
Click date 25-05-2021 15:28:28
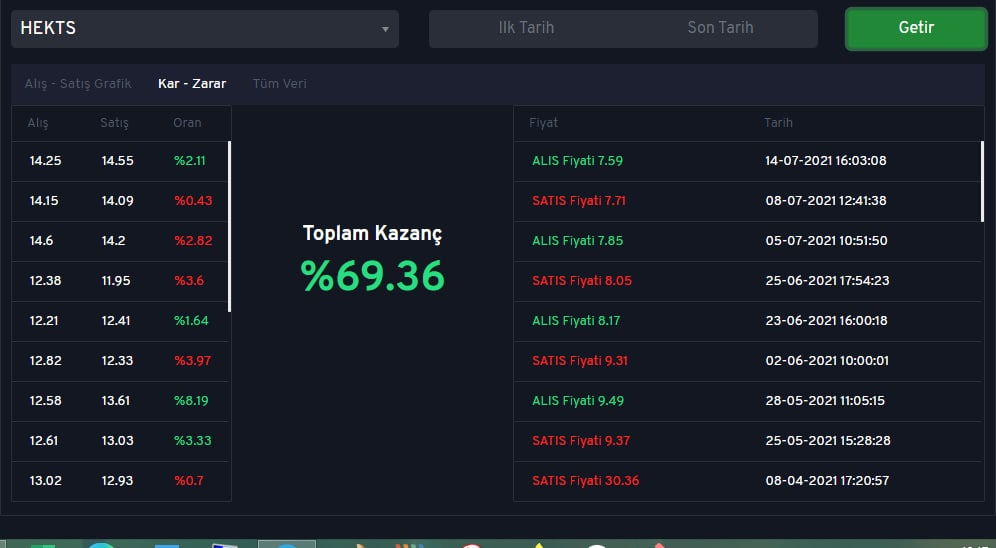(x=828, y=441)
